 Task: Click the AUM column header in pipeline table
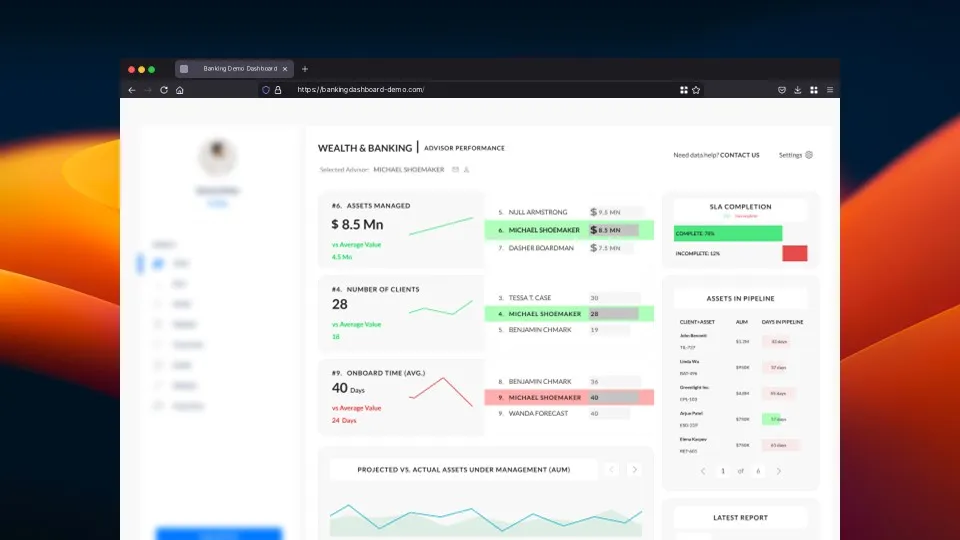pyautogui.click(x=741, y=322)
